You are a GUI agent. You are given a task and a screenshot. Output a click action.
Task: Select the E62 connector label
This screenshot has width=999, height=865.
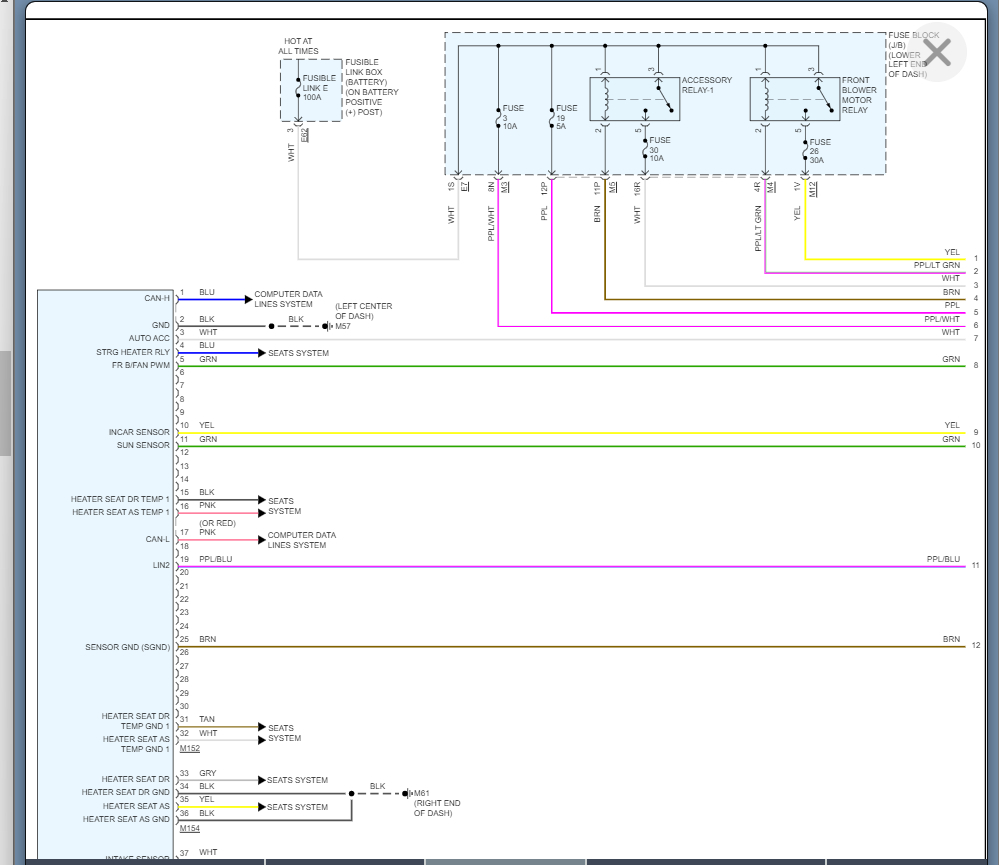[304, 135]
